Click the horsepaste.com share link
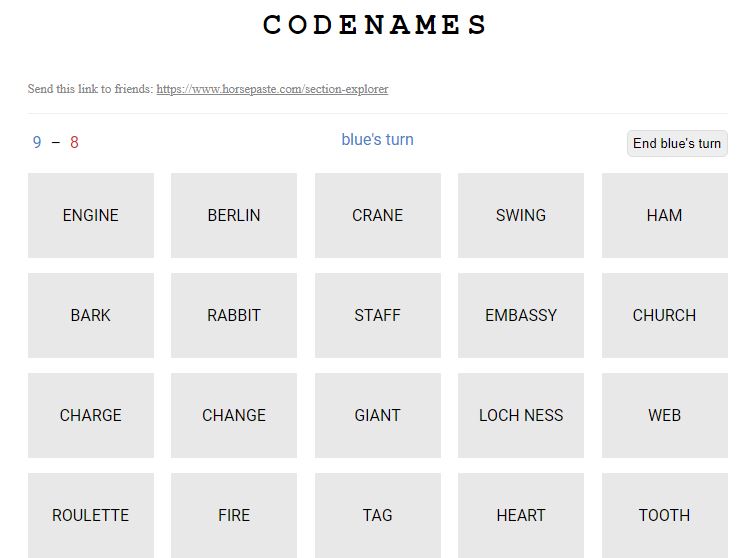749x558 pixels. pyautogui.click(x=272, y=89)
